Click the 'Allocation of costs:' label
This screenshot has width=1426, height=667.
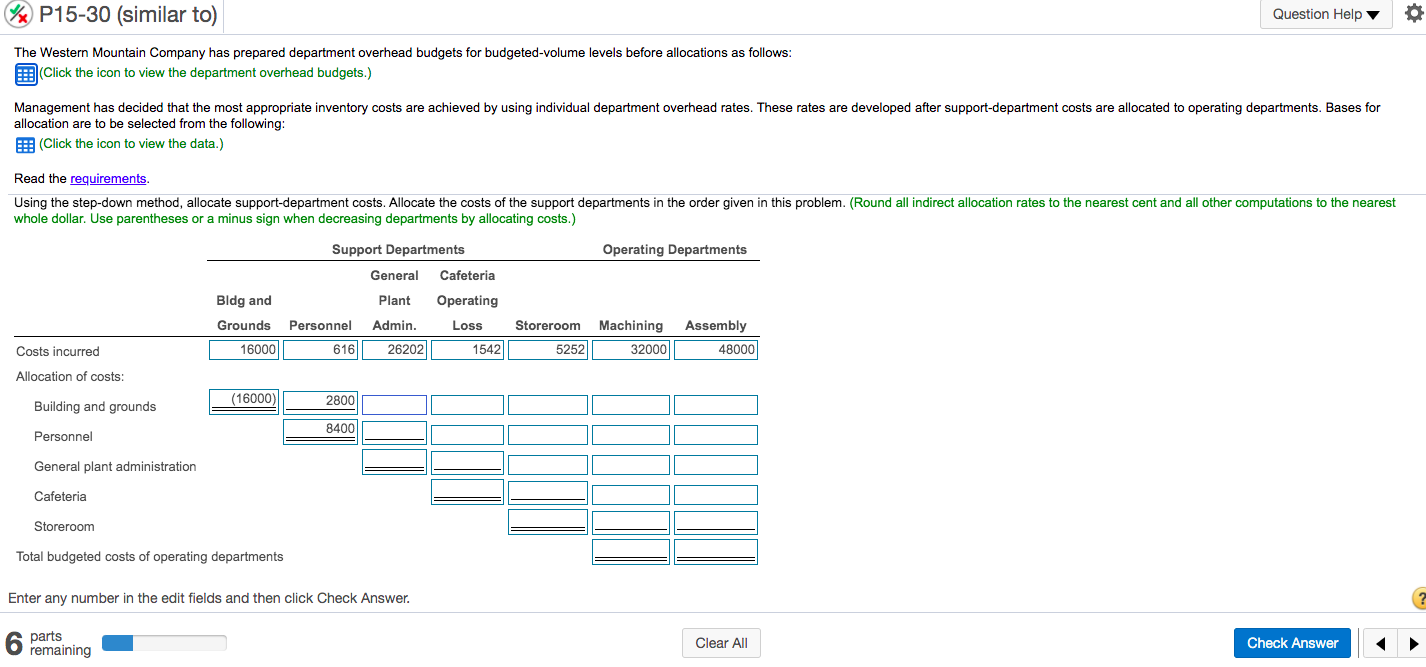70,376
